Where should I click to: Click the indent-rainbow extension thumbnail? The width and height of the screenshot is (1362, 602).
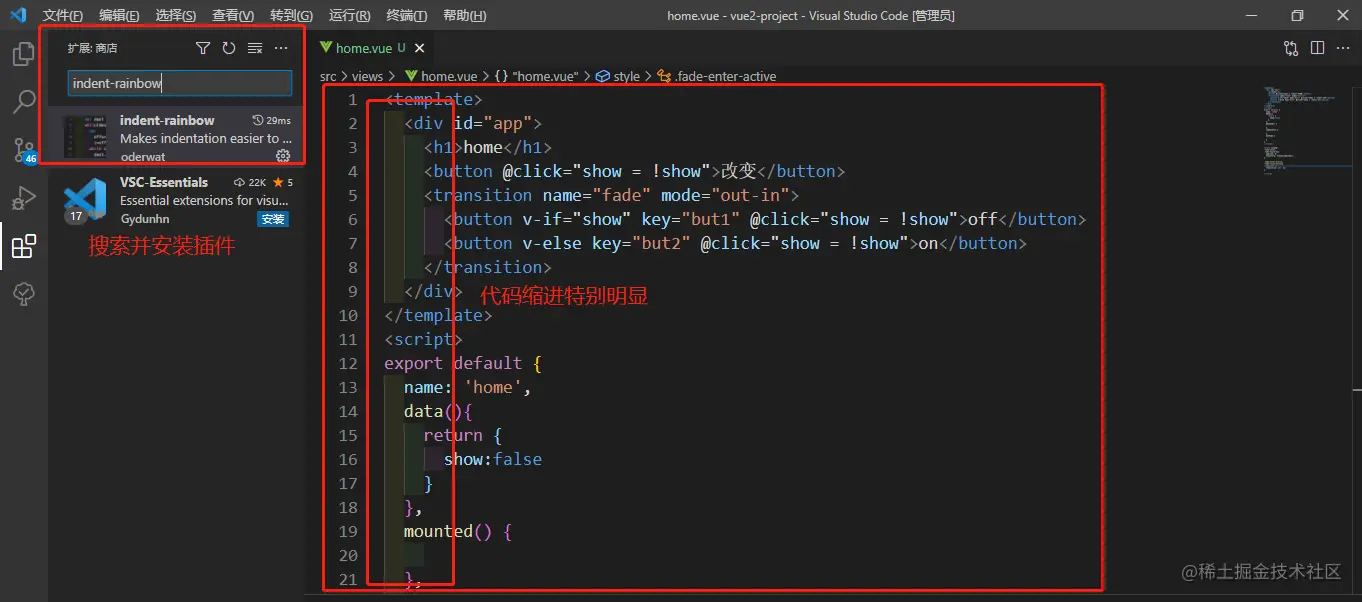point(85,137)
